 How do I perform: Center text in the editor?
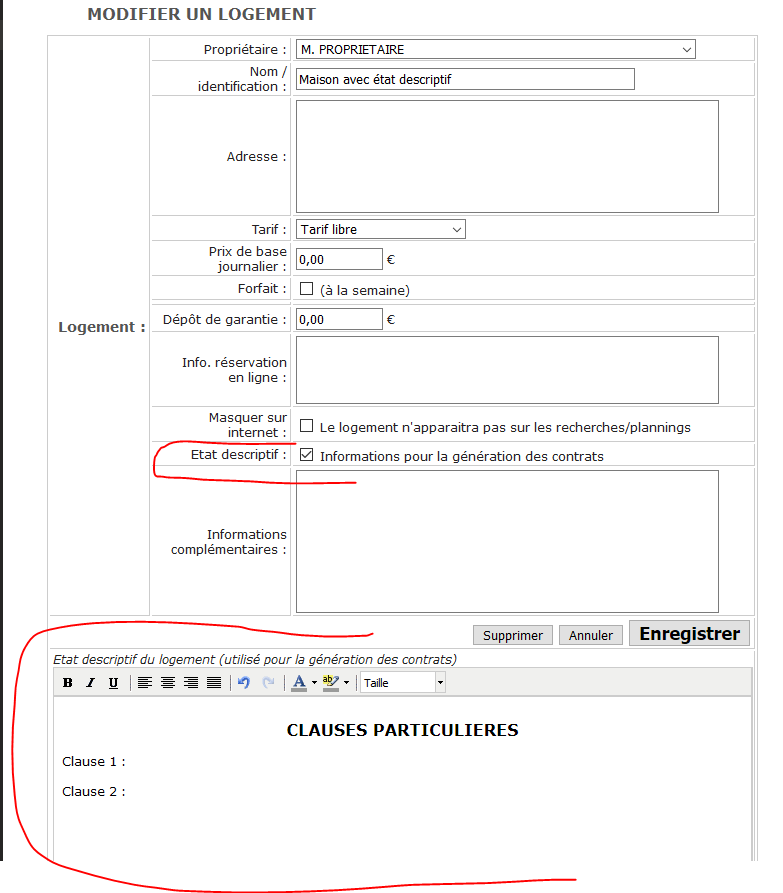coord(167,682)
